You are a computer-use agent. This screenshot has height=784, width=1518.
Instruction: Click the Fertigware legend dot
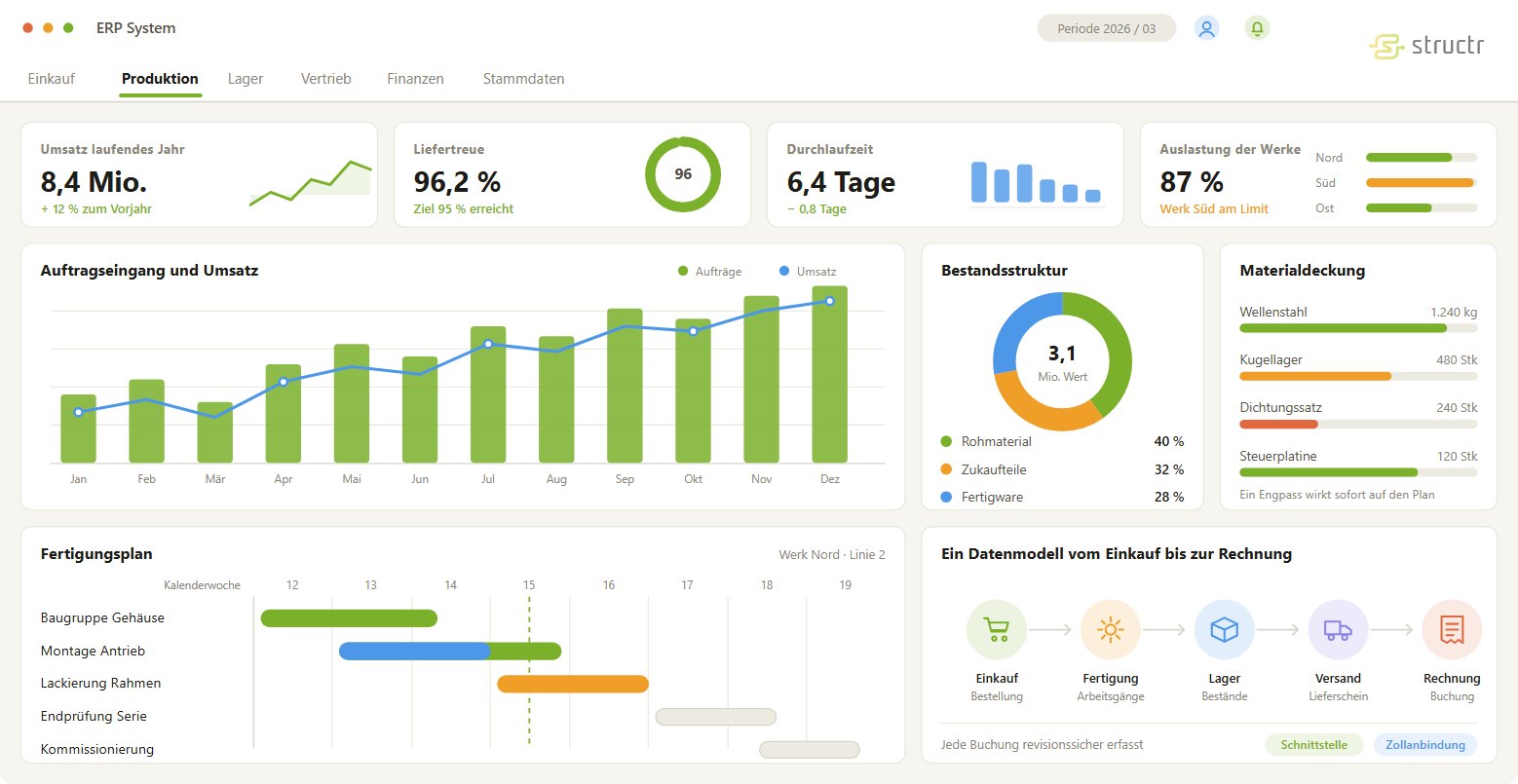tap(946, 497)
